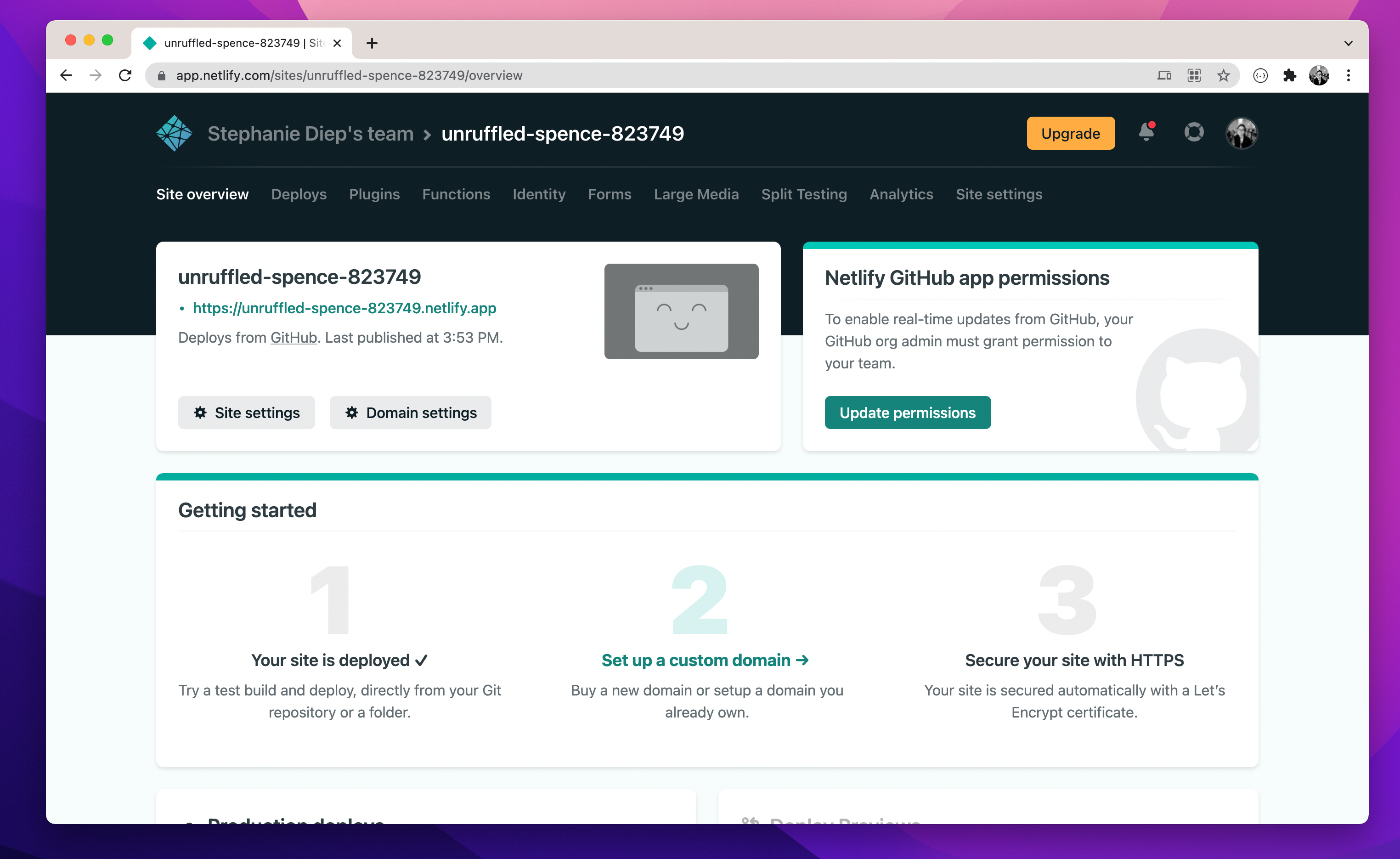Viewport: 1400px width, 859px height.
Task: Reload the page with the refresh icon
Action: coord(125,75)
